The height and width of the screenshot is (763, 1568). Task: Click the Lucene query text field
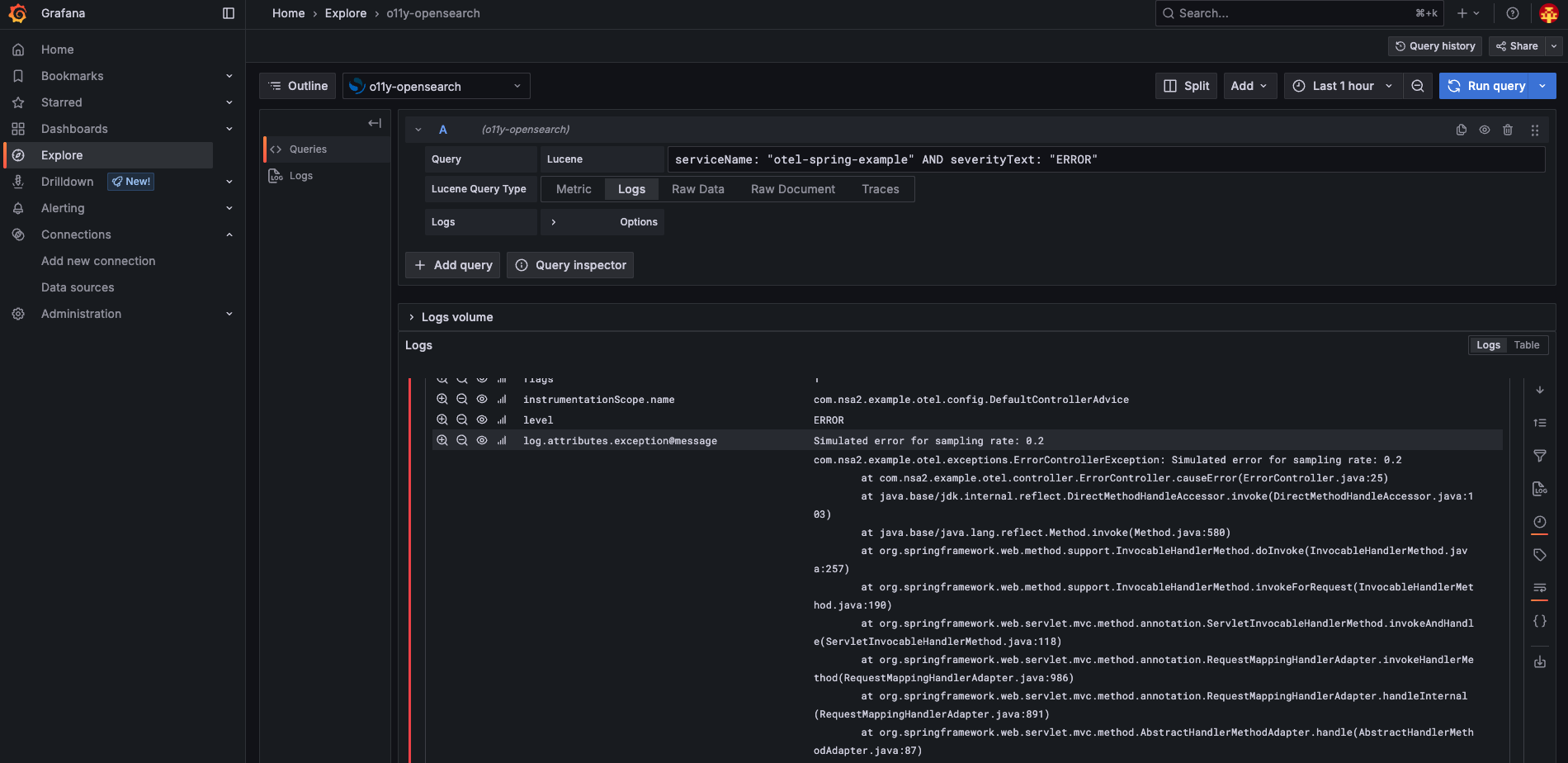pos(1106,159)
